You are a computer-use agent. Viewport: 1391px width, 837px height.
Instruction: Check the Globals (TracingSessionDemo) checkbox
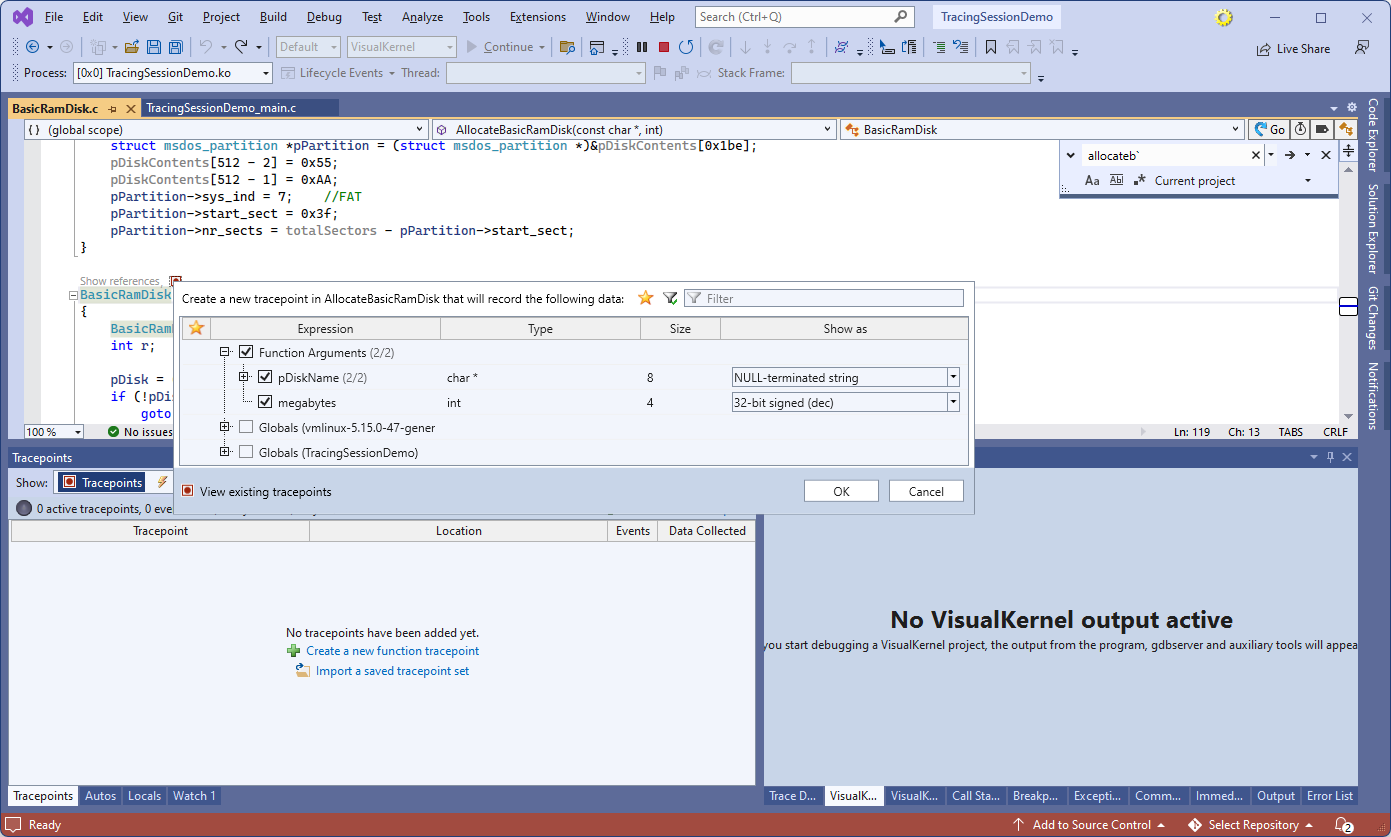coord(246,453)
